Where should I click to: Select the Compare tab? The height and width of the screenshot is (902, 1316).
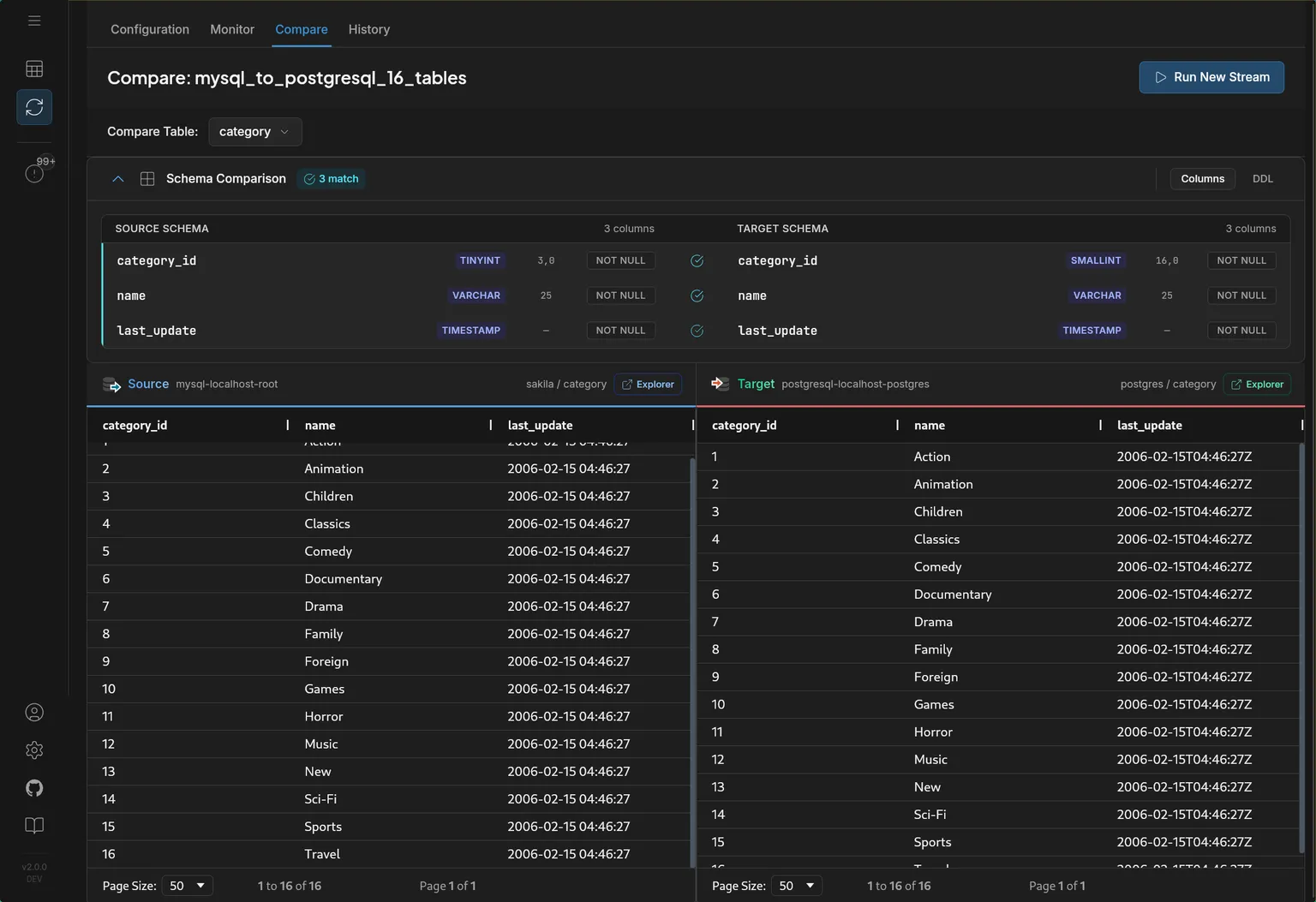click(302, 29)
